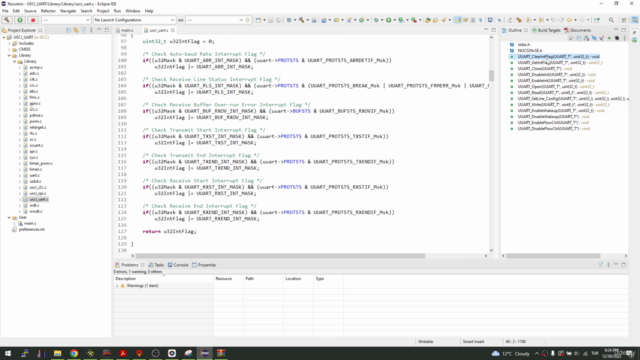Image resolution: width=640 pixels, height=360 pixels.
Task: Click the launch target settings gear icon
Action: (x=248, y=20)
